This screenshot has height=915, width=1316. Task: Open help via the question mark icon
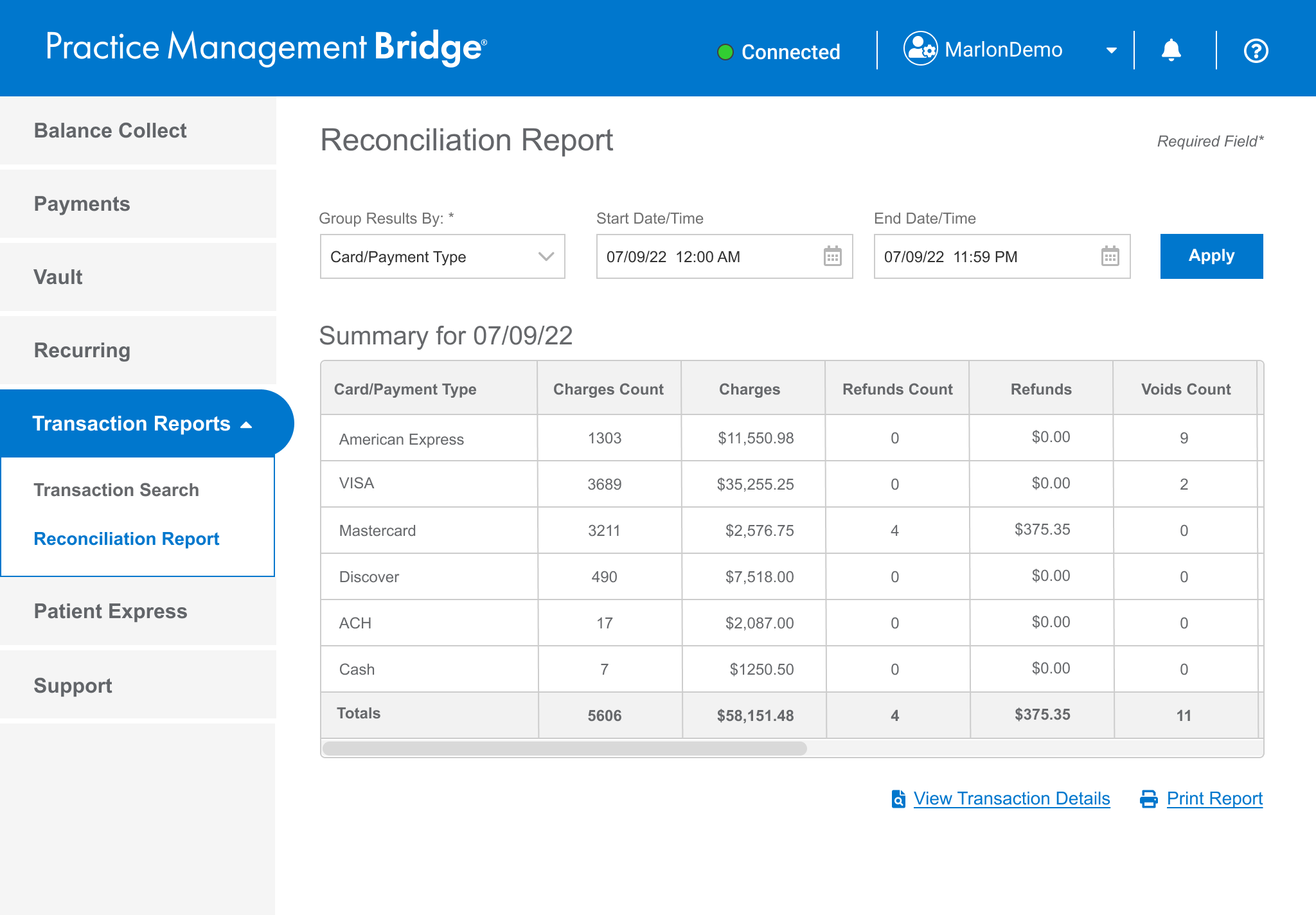(x=1256, y=50)
